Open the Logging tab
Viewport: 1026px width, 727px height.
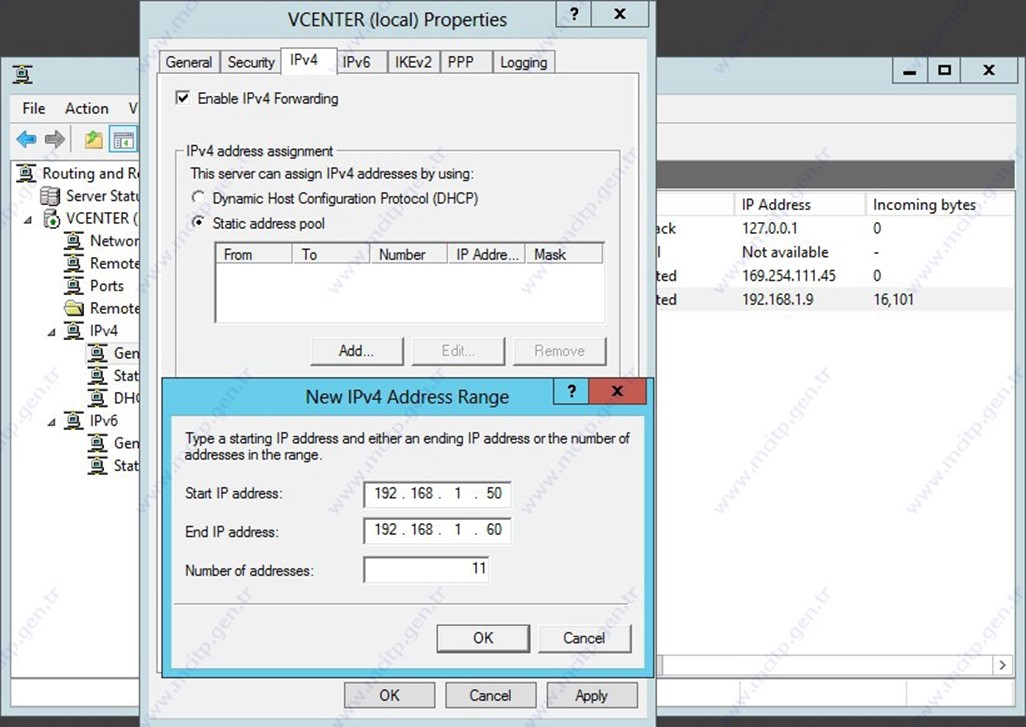[x=523, y=62]
